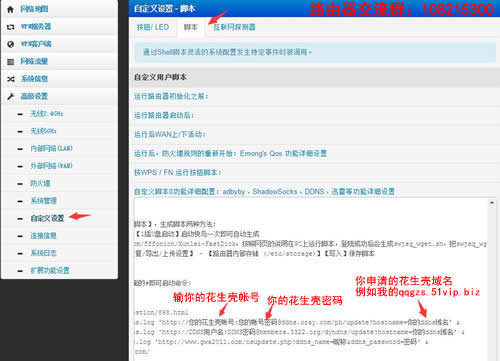This screenshot has height=361, width=500.
Task: Open 内部网络 (LAN) settings page
Action: (x=51, y=148)
